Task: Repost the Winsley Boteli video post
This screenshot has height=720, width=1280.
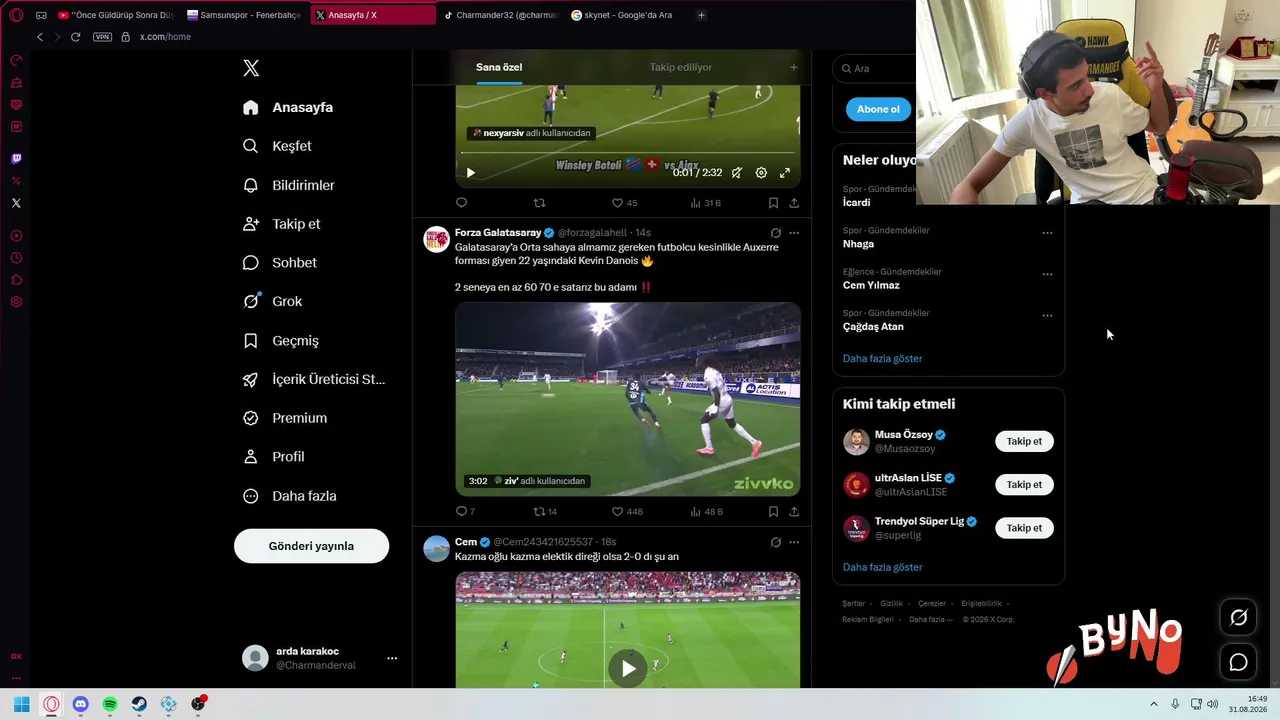Action: pyautogui.click(x=539, y=203)
